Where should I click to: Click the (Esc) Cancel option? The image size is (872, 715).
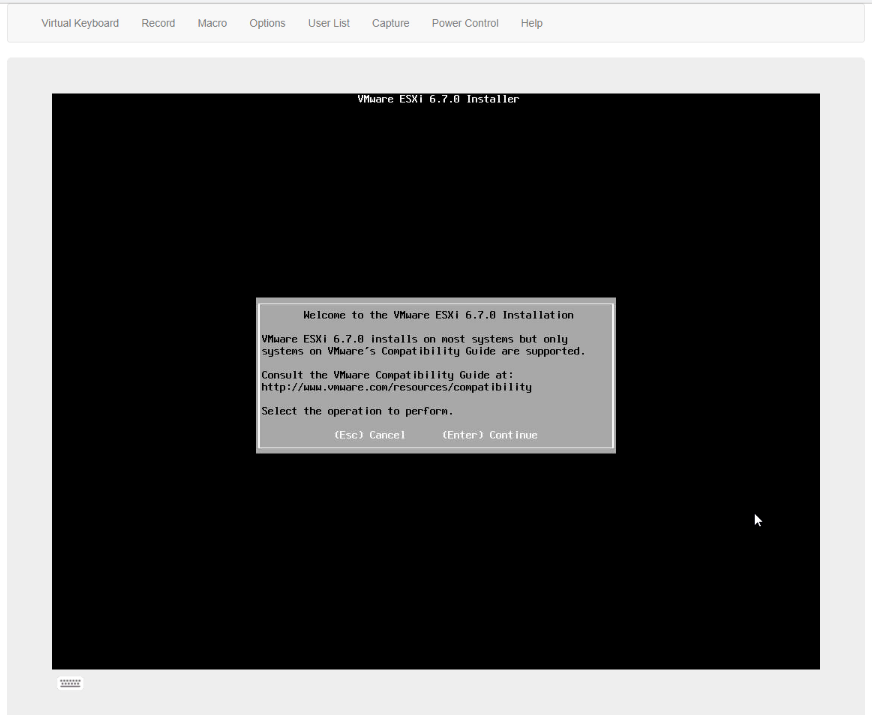tap(369, 435)
